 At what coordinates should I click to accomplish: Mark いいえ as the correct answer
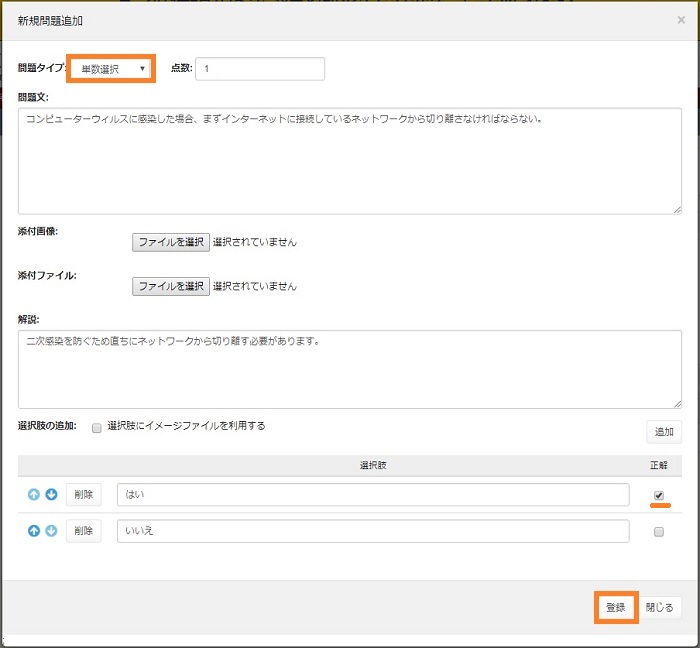658,532
